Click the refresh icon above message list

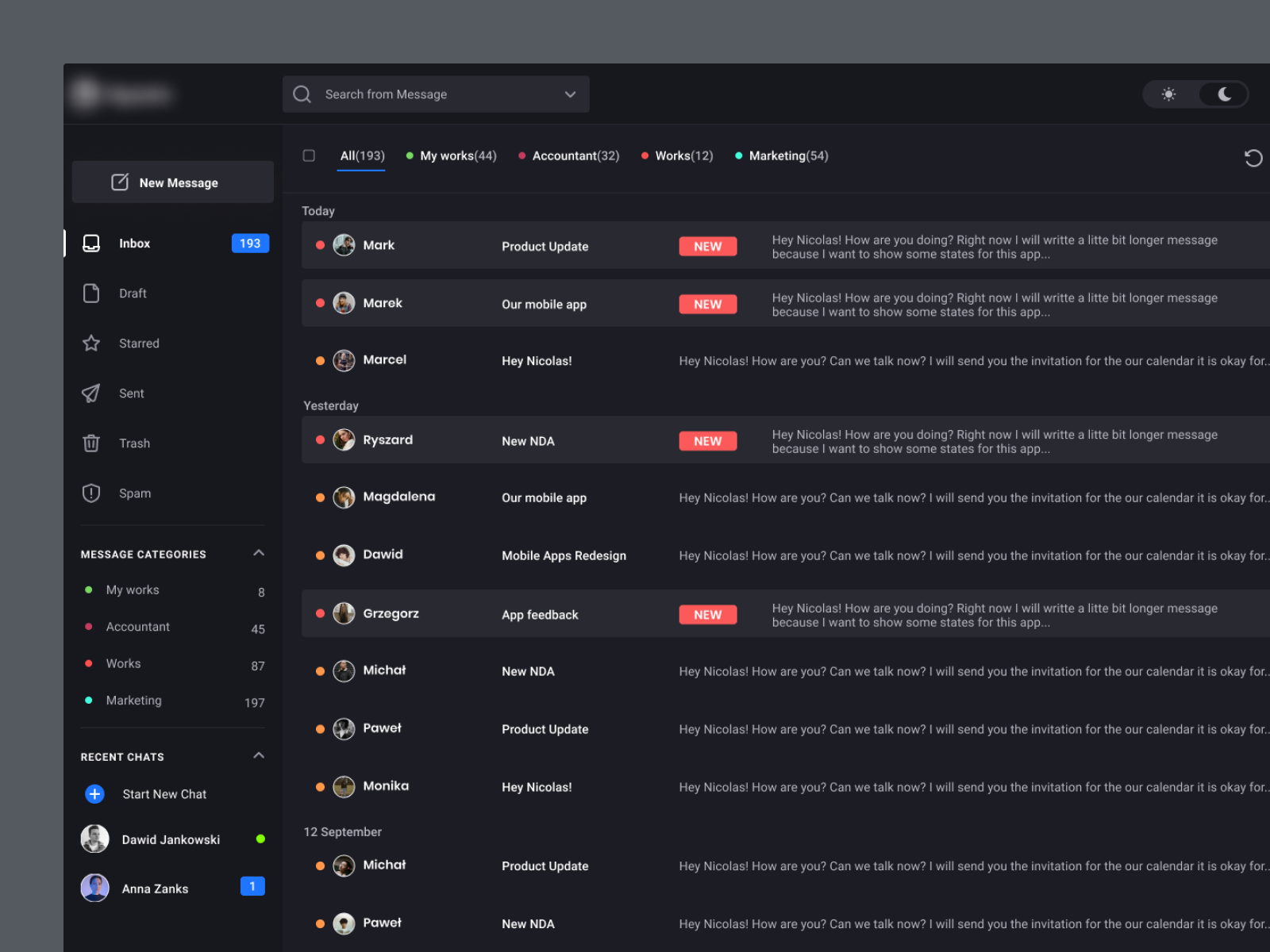click(1253, 158)
